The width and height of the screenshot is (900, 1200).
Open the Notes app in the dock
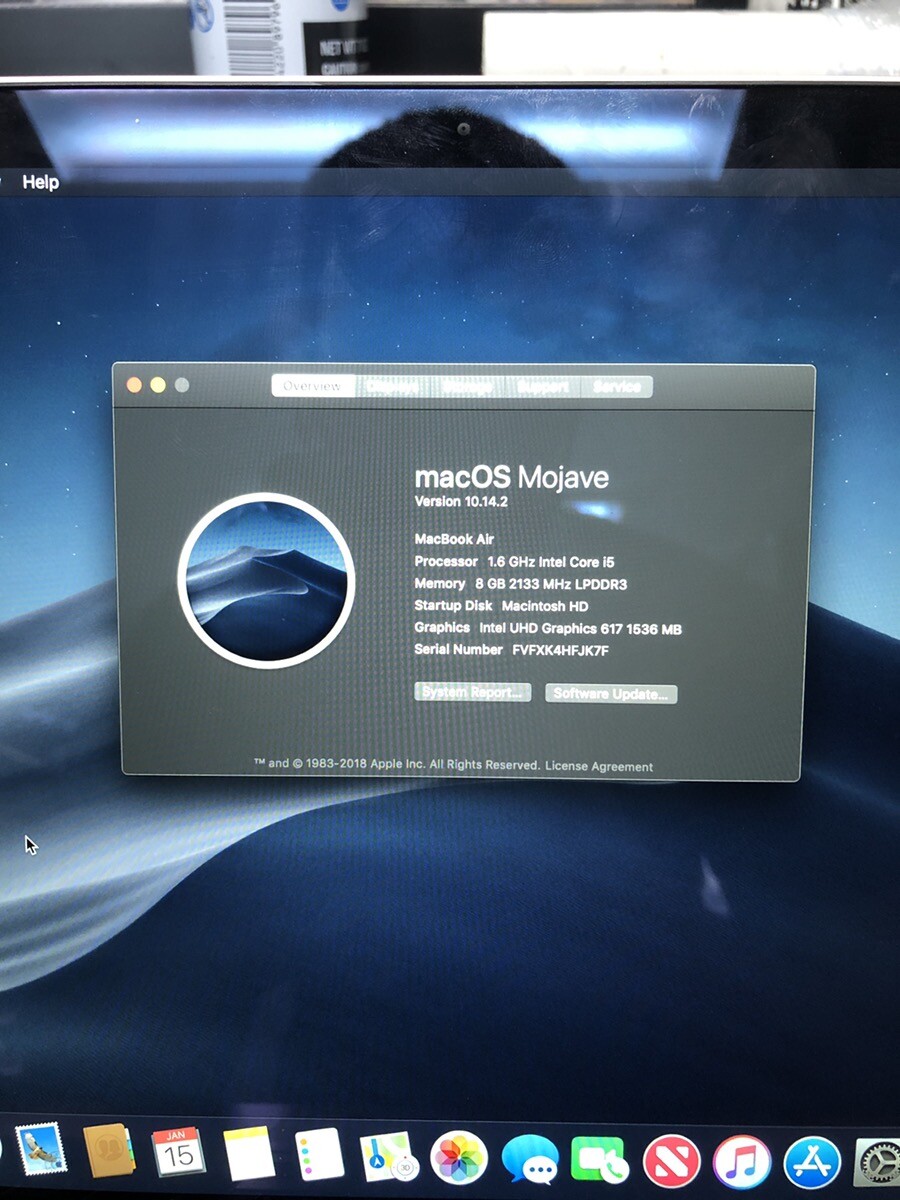click(249, 1155)
